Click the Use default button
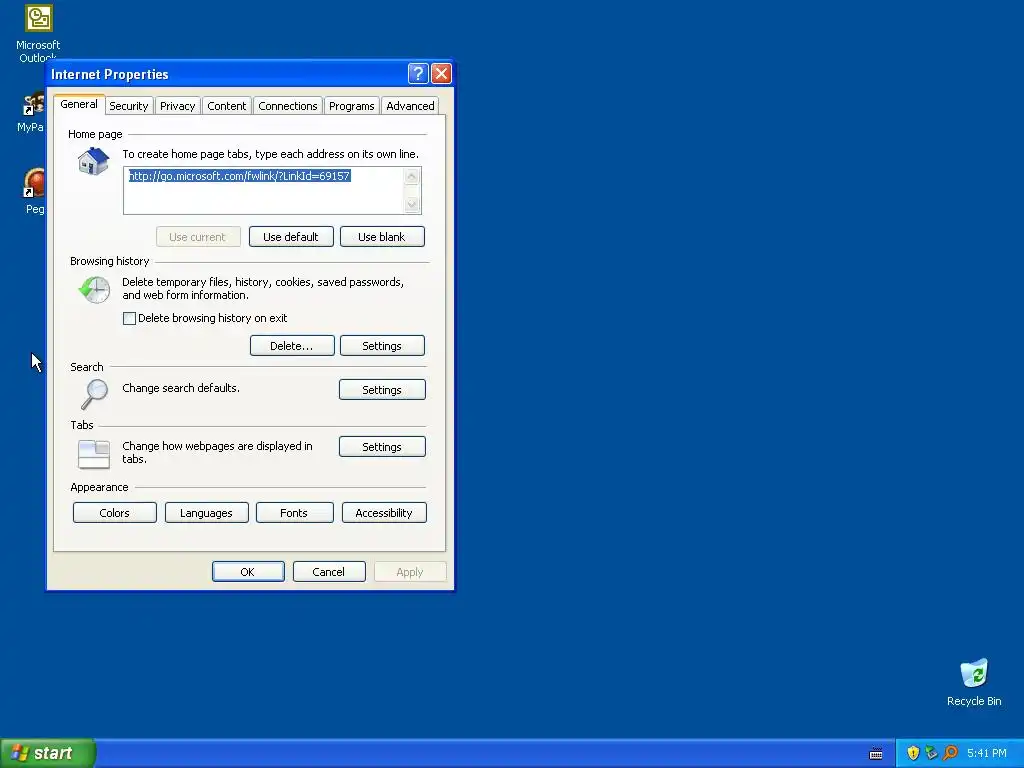 point(291,237)
